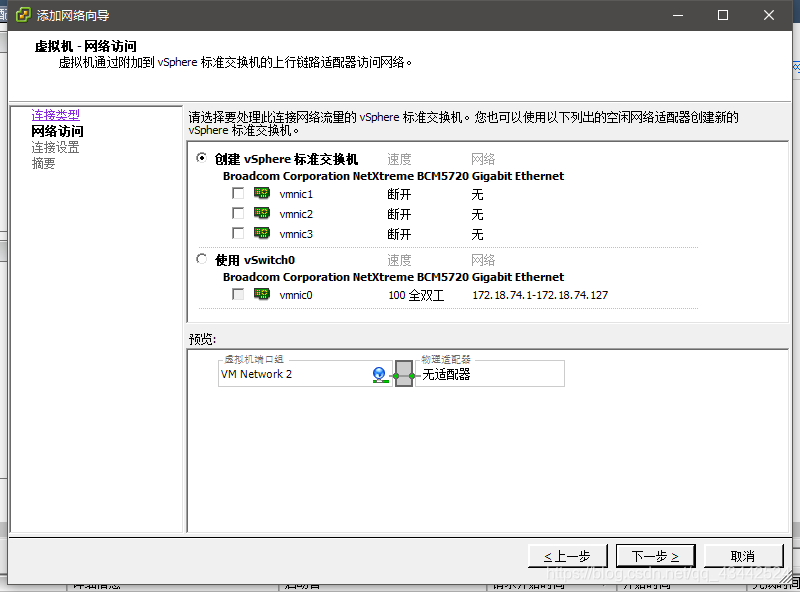Click the 网络 column header in vSwitch0 section
800x592 pixels.
[483, 260]
